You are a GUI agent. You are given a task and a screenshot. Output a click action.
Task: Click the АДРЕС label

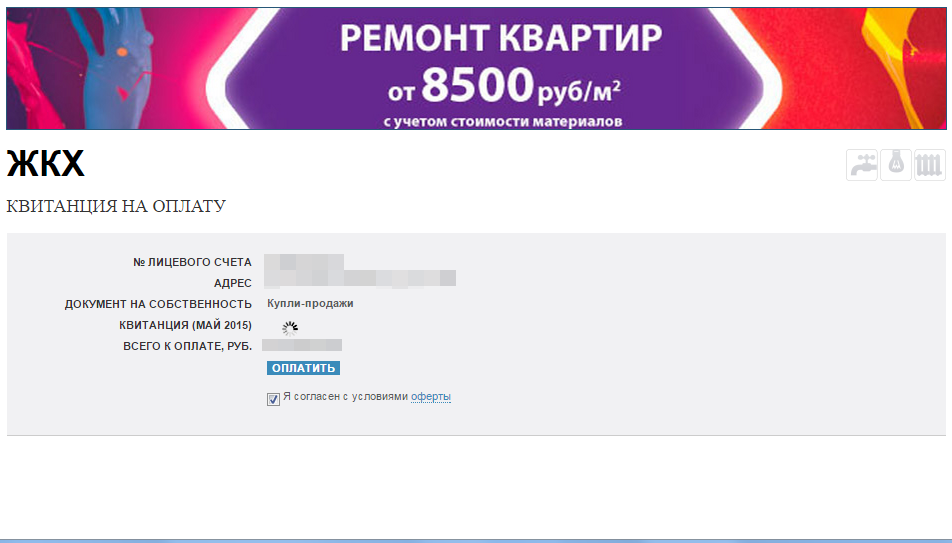(x=233, y=283)
